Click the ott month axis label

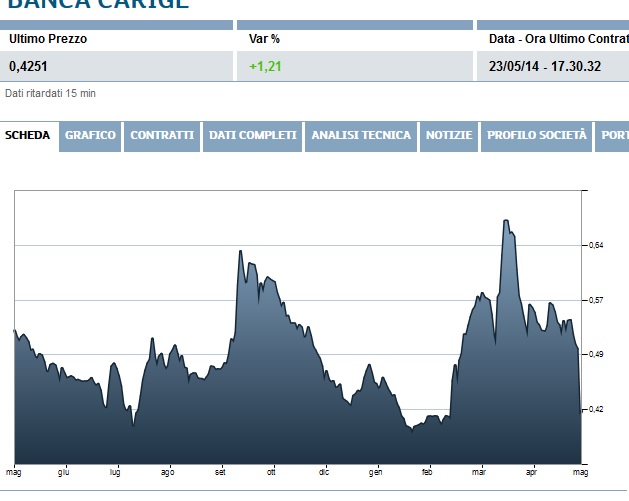point(271,472)
